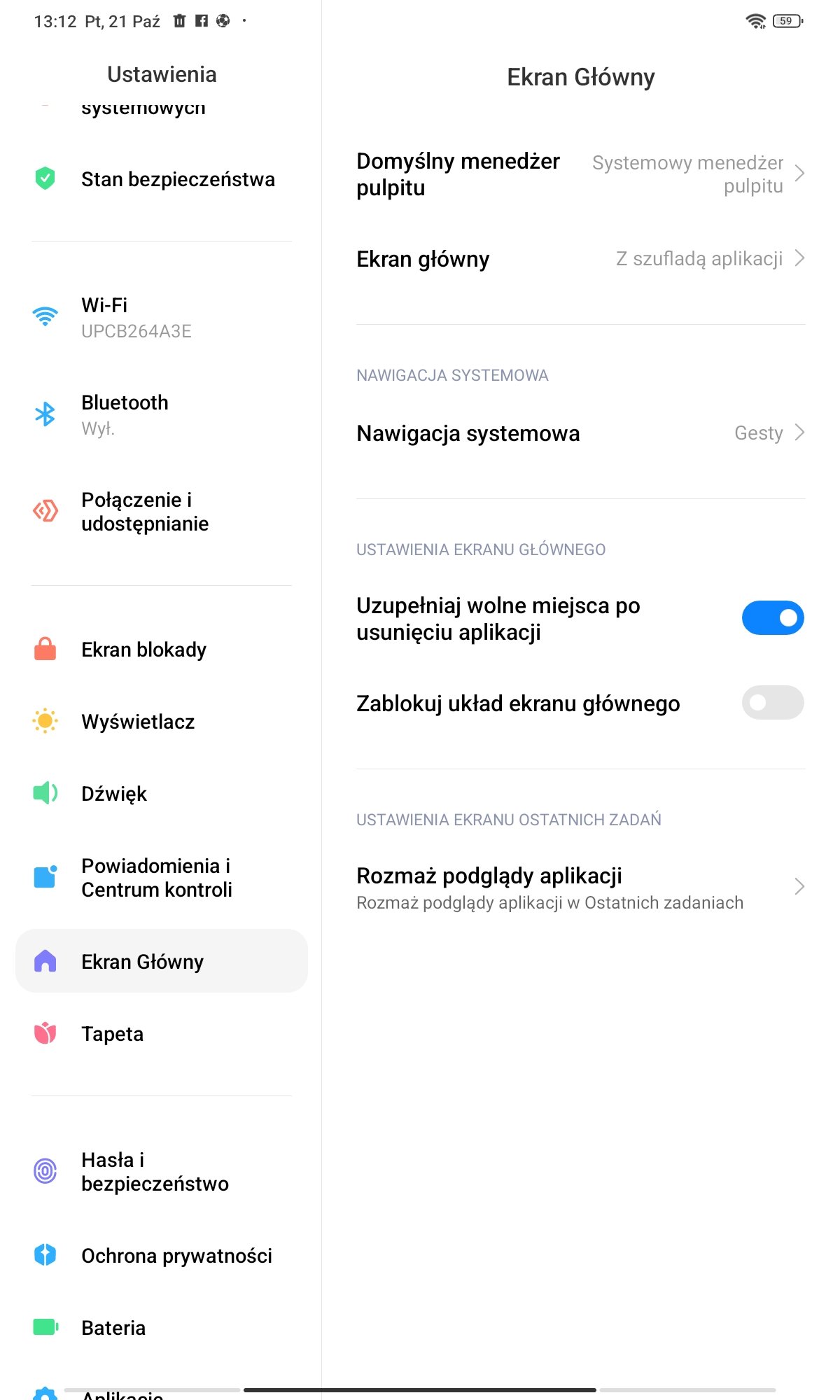Open Domyślny menedżer pulpitu chevron
The height and width of the screenshot is (1400, 840).
click(799, 174)
